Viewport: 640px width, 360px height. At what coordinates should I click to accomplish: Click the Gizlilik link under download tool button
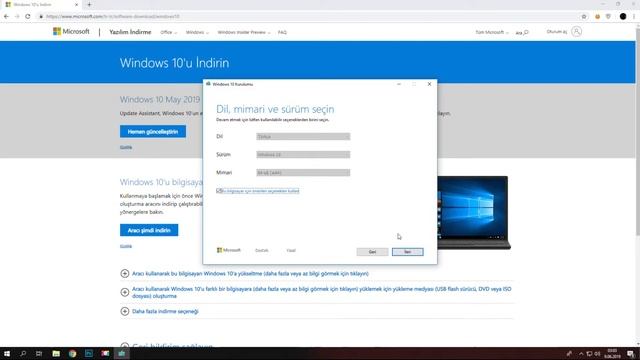[x=126, y=246]
